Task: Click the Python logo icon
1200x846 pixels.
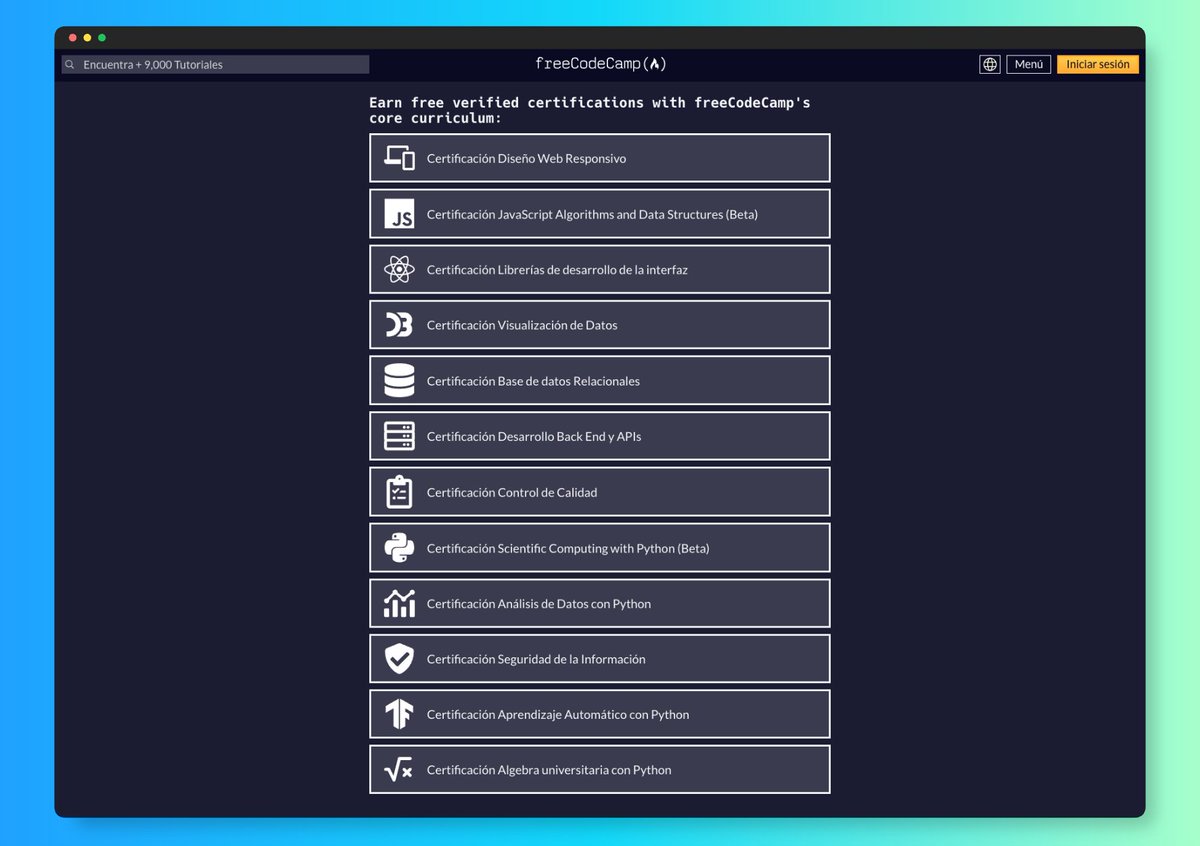Action: [x=399, y=548]
